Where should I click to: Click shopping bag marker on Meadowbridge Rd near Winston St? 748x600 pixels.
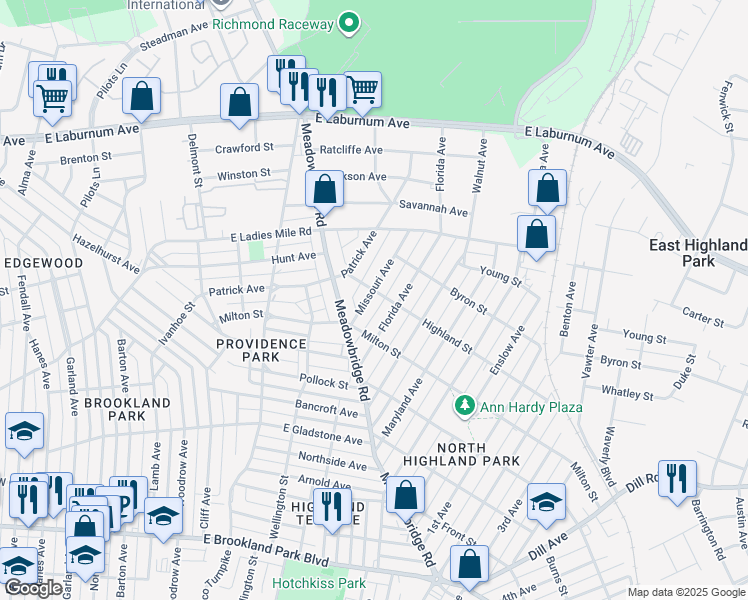(324, 188)
